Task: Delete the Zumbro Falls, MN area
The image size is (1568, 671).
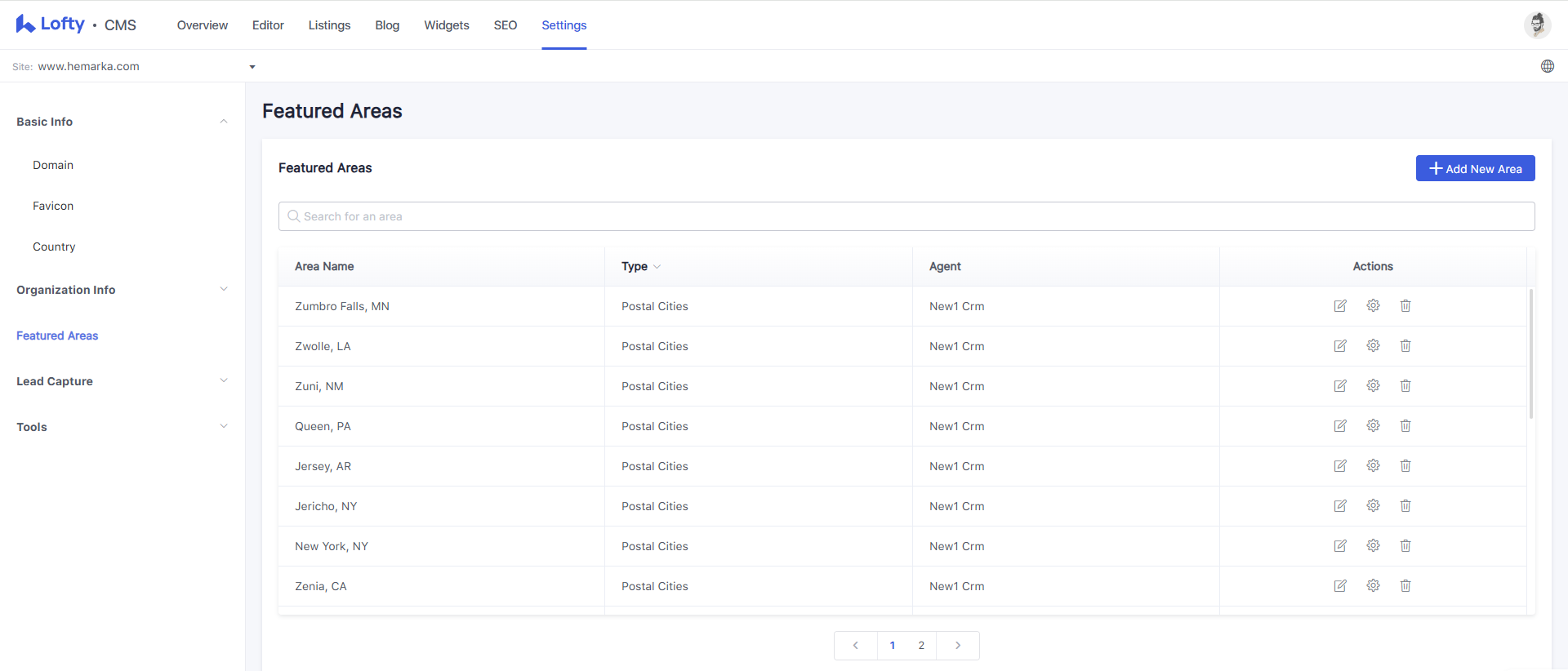Action: (x=1405, y=305)
